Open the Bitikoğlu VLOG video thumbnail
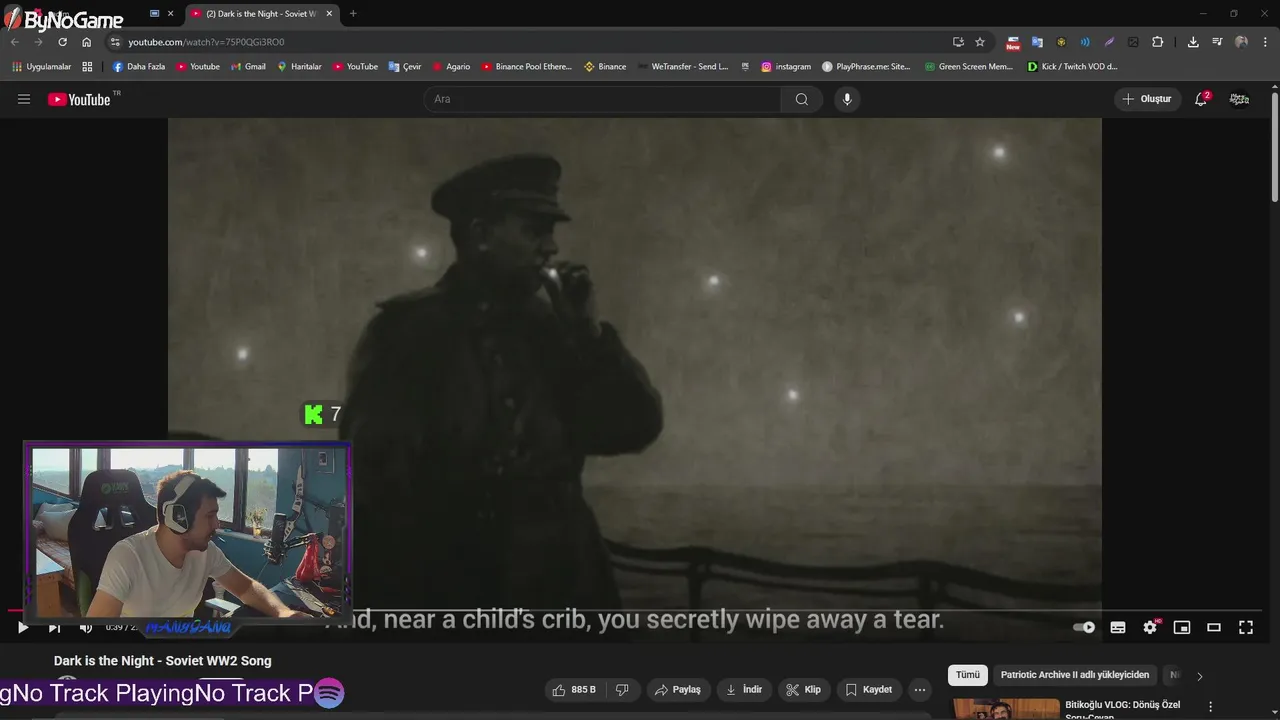Image resolution: width=1280 pixels, height=720 pixels. tap(1005, 709)
